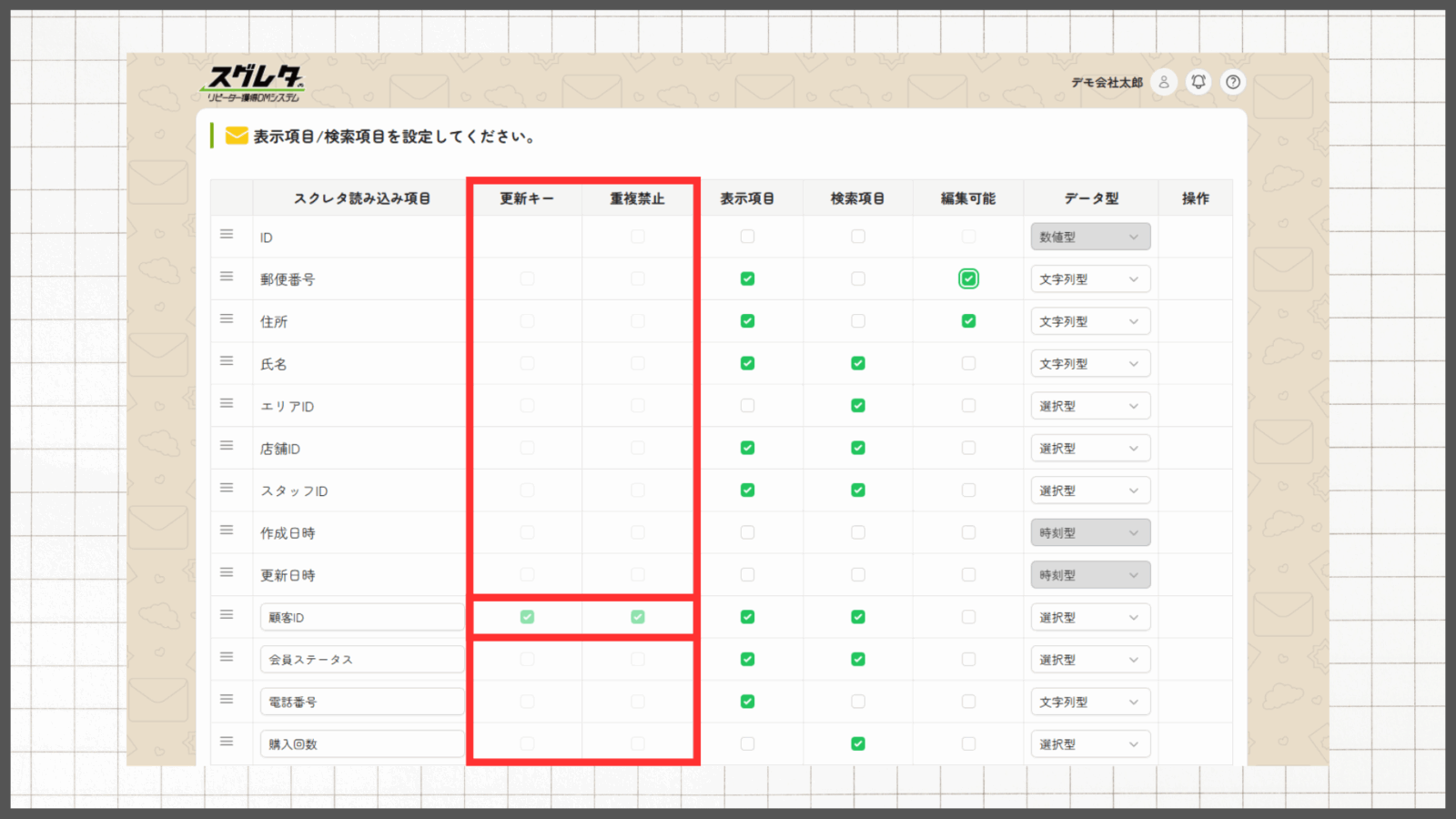Open データ型 dropdown for 電話番号

tap(1090, 702)
